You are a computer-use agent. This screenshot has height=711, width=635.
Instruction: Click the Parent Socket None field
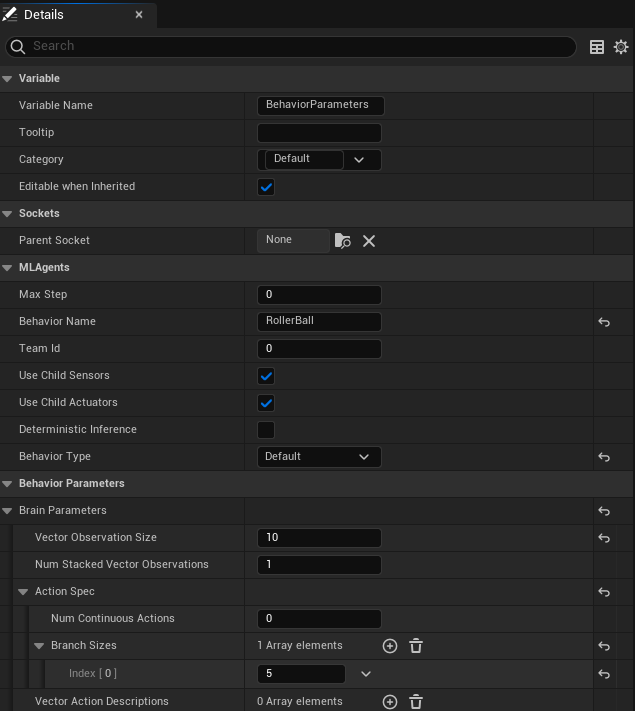coord(293,240)
